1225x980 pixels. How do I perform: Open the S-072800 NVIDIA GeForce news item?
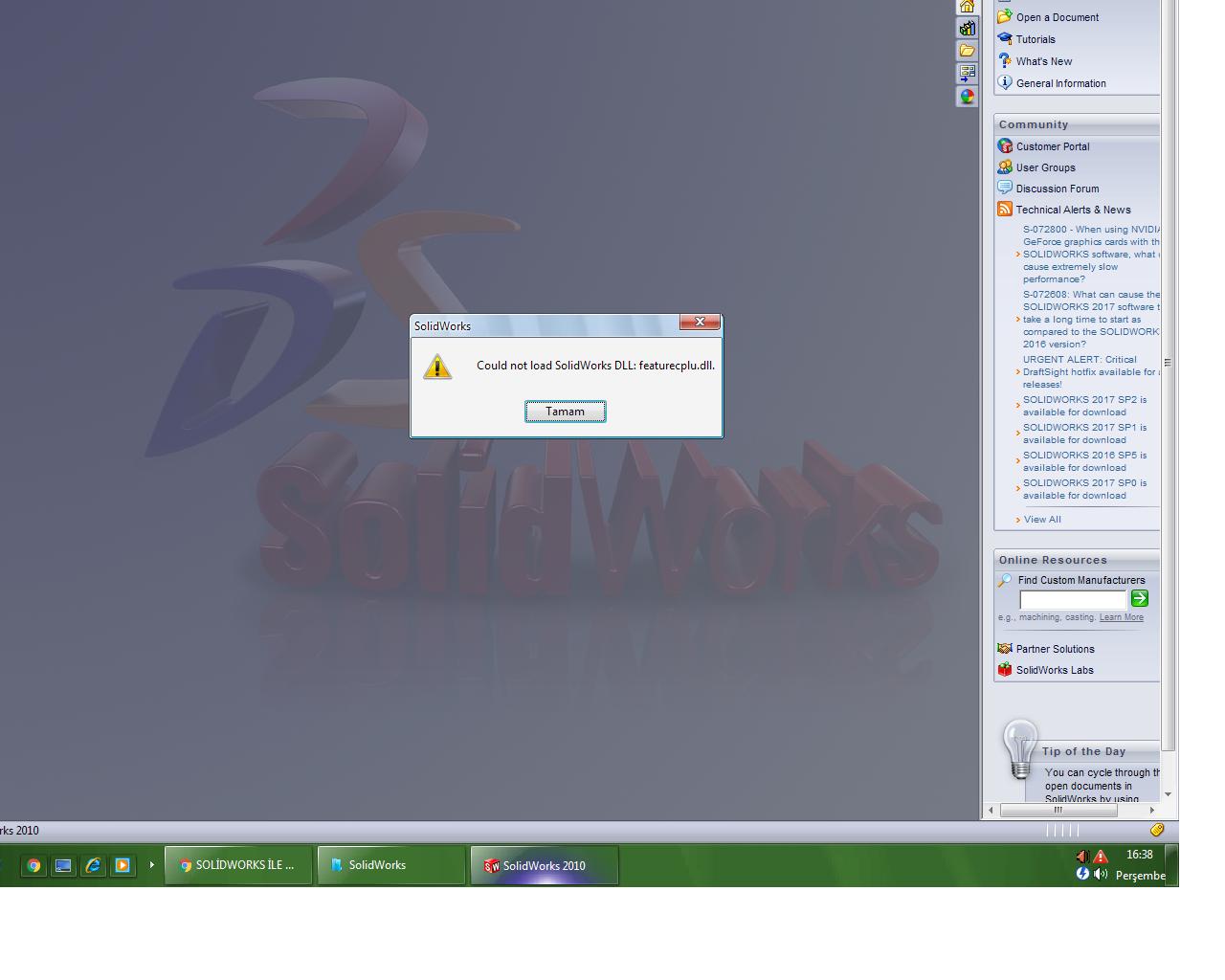[1091, 255]
